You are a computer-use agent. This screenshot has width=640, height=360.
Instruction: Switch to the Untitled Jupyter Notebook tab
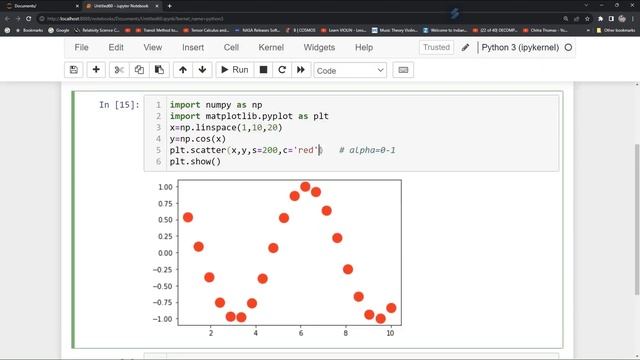121,6
